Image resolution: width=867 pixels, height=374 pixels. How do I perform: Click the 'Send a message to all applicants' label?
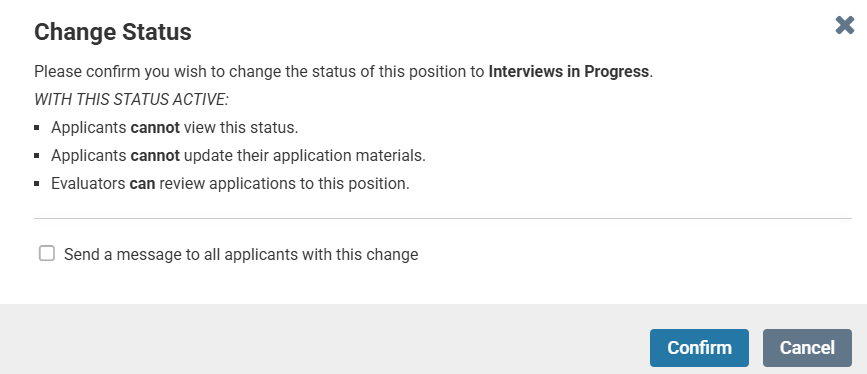[241, 254]
